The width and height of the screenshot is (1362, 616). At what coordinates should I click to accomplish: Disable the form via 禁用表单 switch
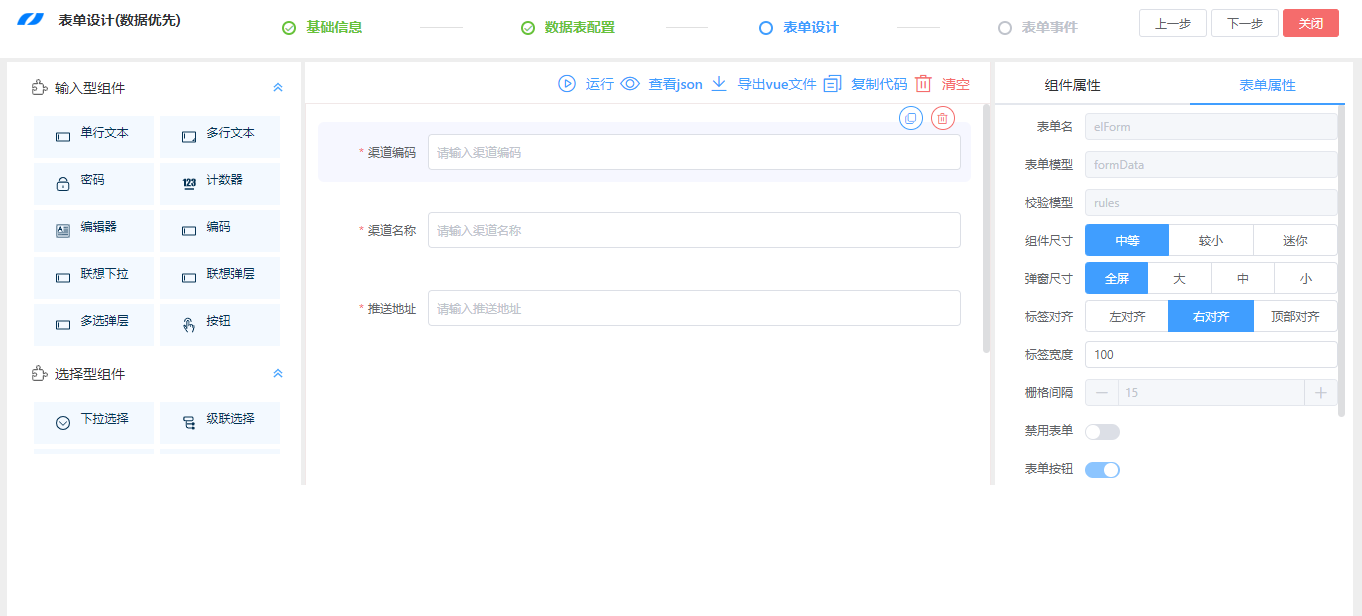coord(1102,431)
